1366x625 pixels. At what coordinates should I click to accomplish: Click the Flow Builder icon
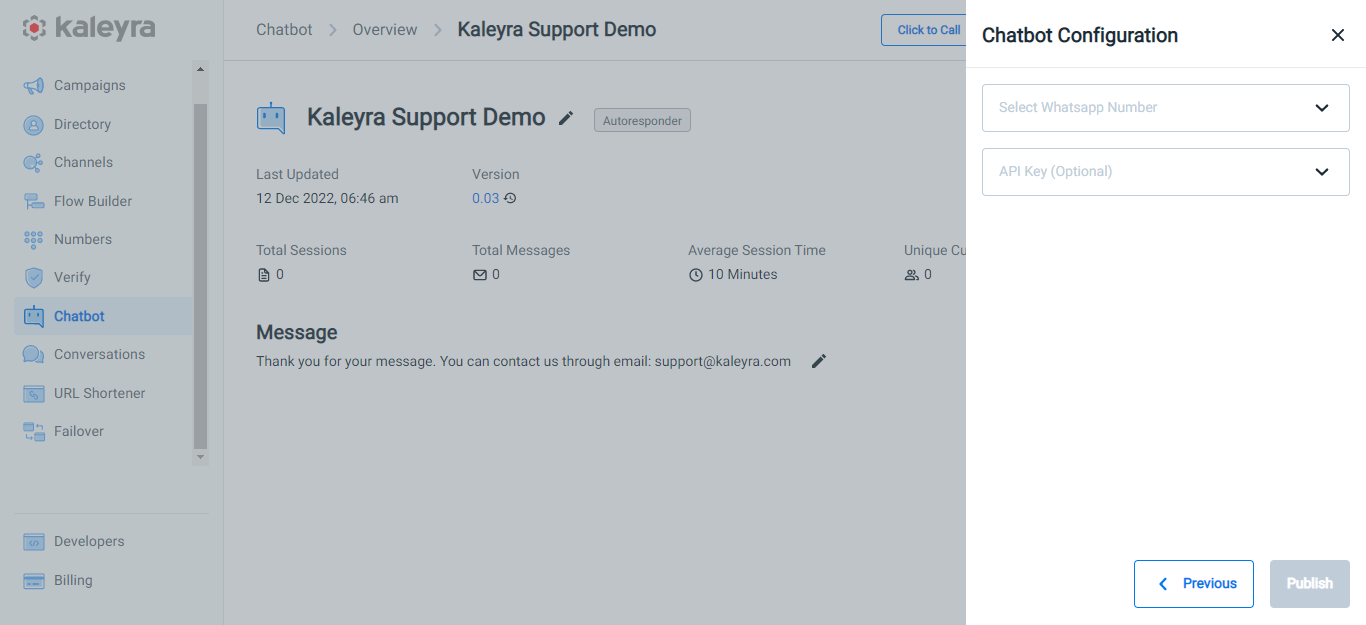(34, 202)
